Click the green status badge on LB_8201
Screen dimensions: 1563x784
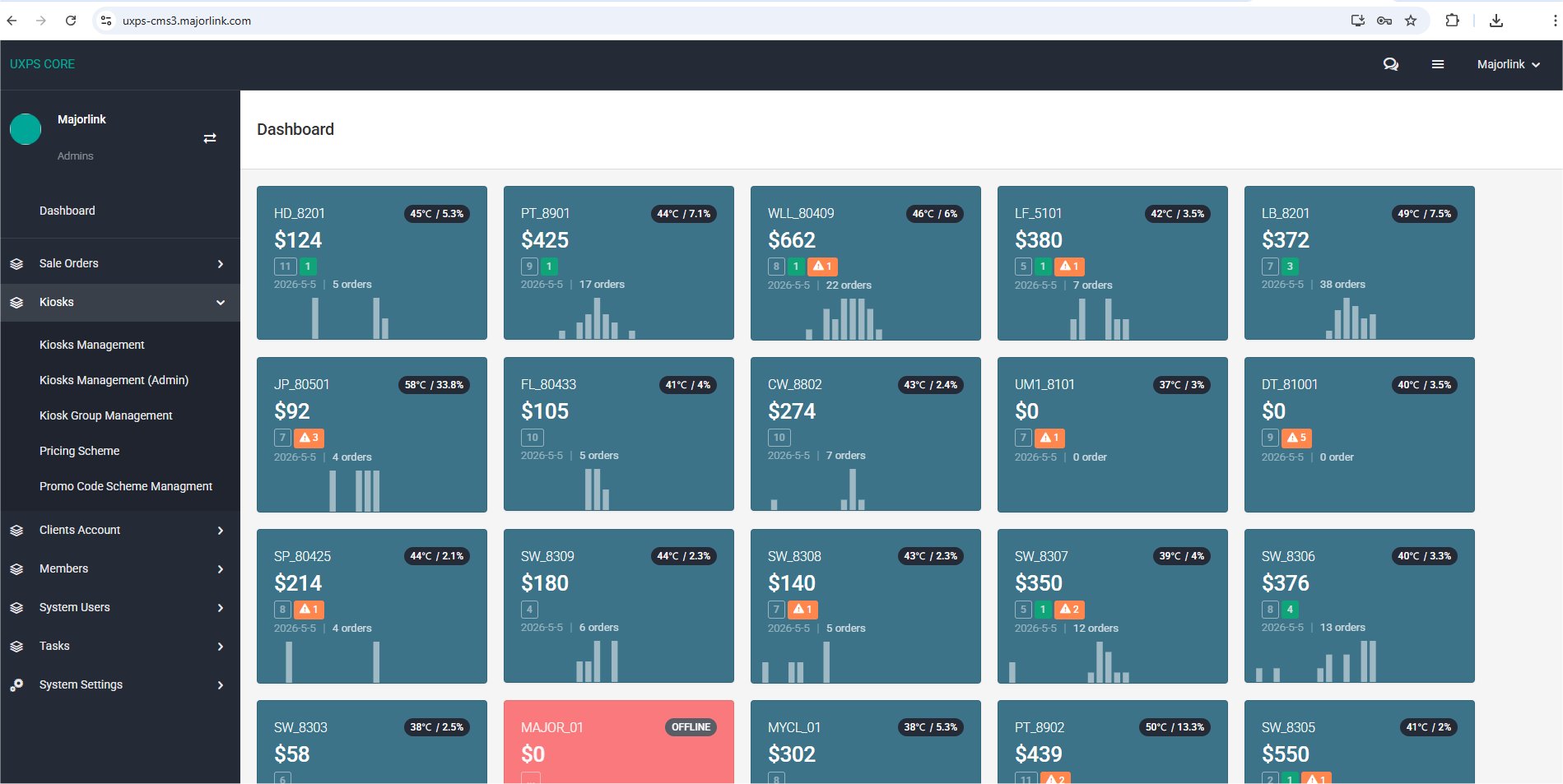click(1290, 267)
